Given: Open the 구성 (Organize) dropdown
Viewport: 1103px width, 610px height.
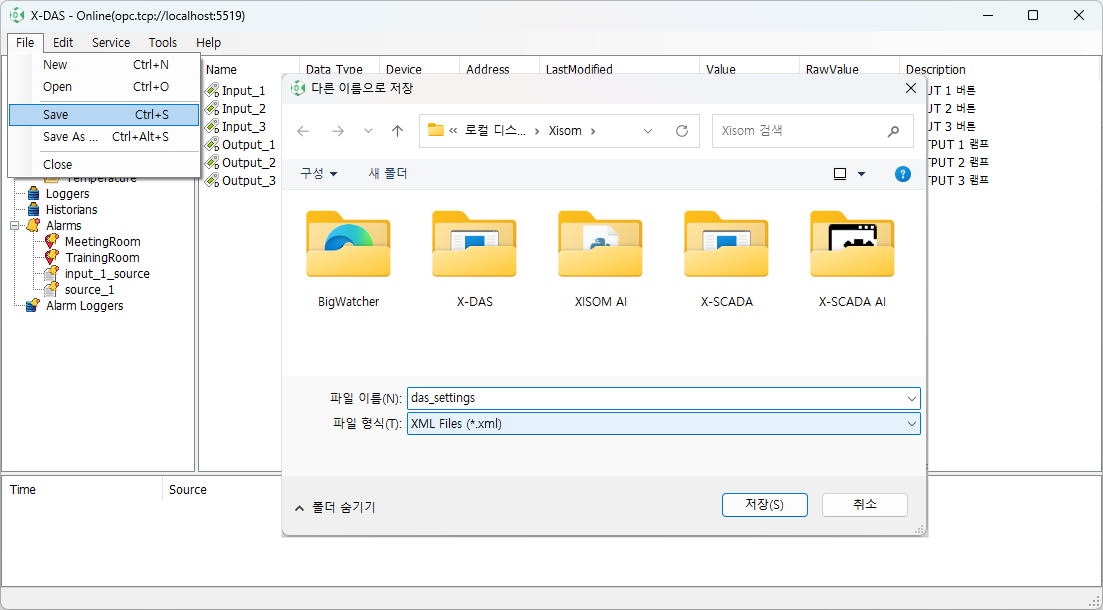Looking at the screenshot, I should [x=318, y=173].
